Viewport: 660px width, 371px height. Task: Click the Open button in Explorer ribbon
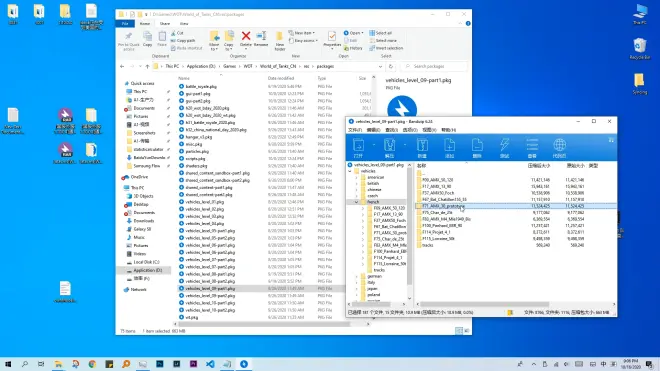click(353, 33)
